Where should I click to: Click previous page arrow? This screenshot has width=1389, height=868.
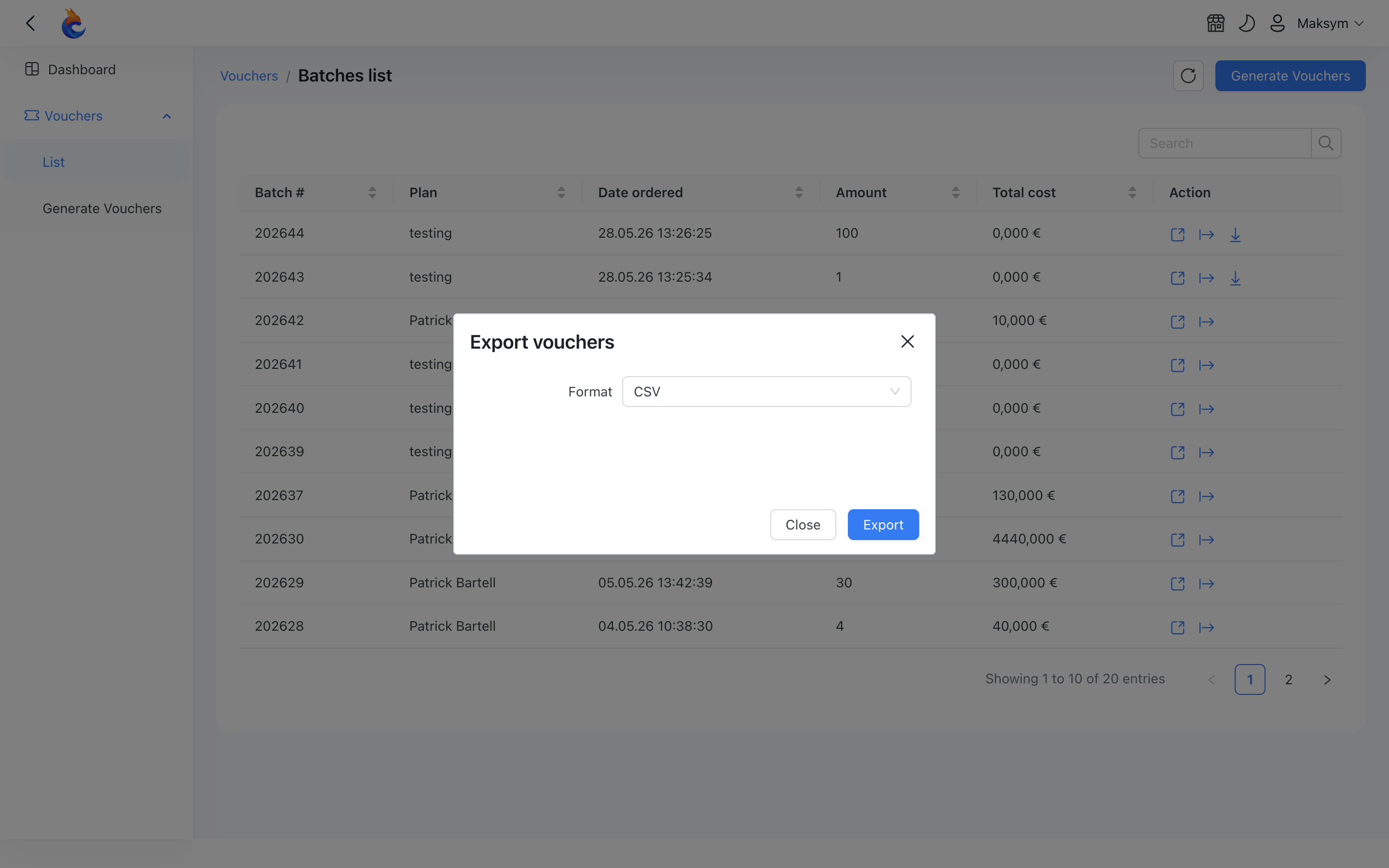click(x=1211, y=680)
